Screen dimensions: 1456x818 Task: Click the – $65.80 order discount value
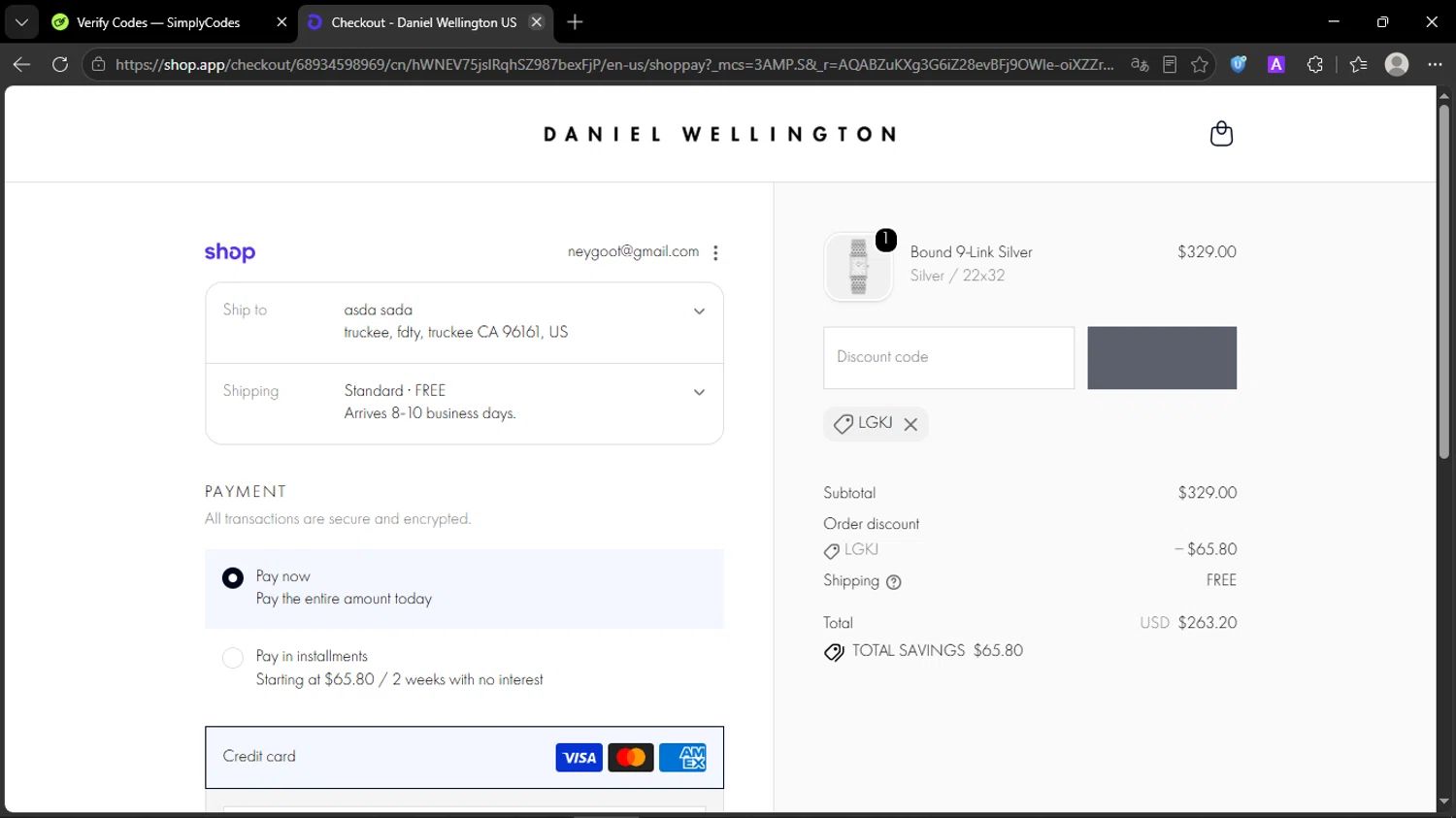pyautogui.click(x=1206, y=549)
